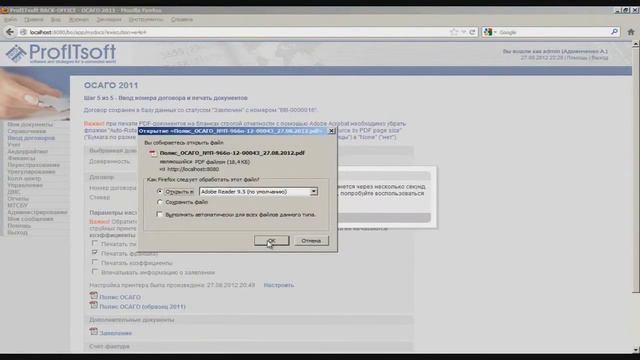The image size is (640, 360).
Task: Open the Журнал menu
Action: tap(78, 20)
